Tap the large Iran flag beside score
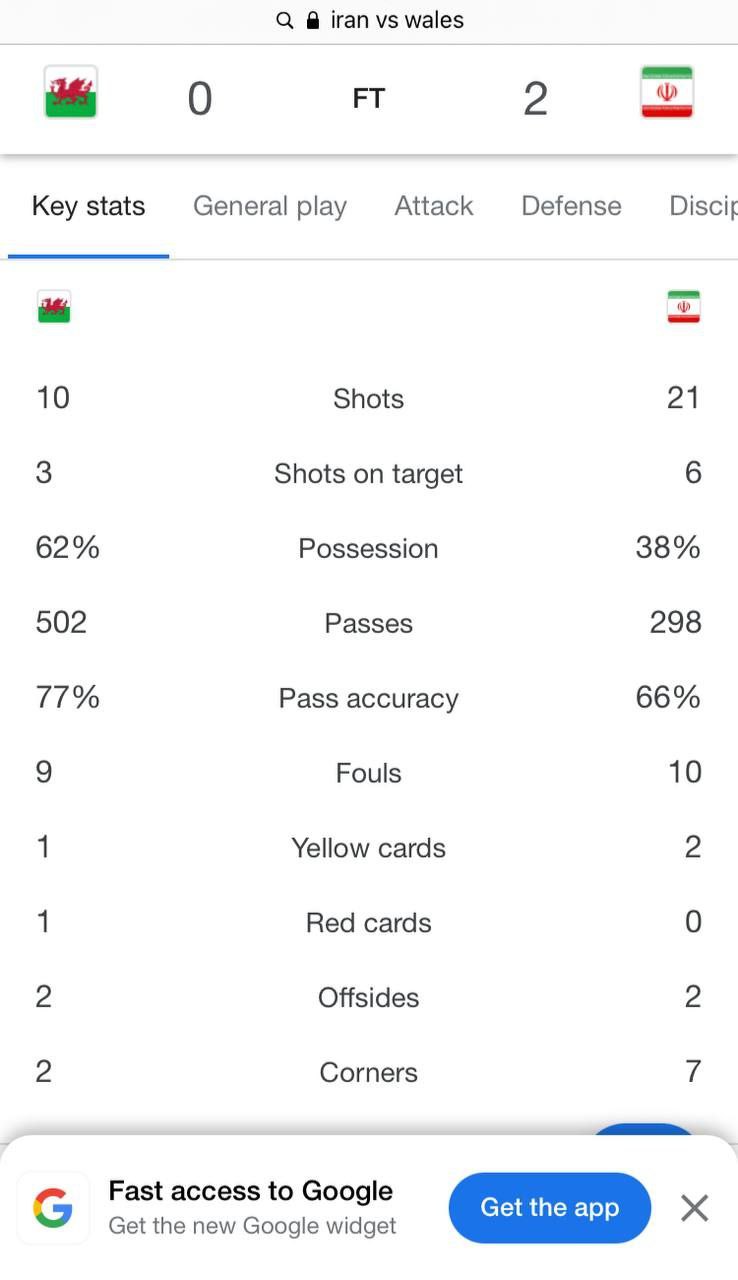Screen dimensions: 738x1280 667,93
